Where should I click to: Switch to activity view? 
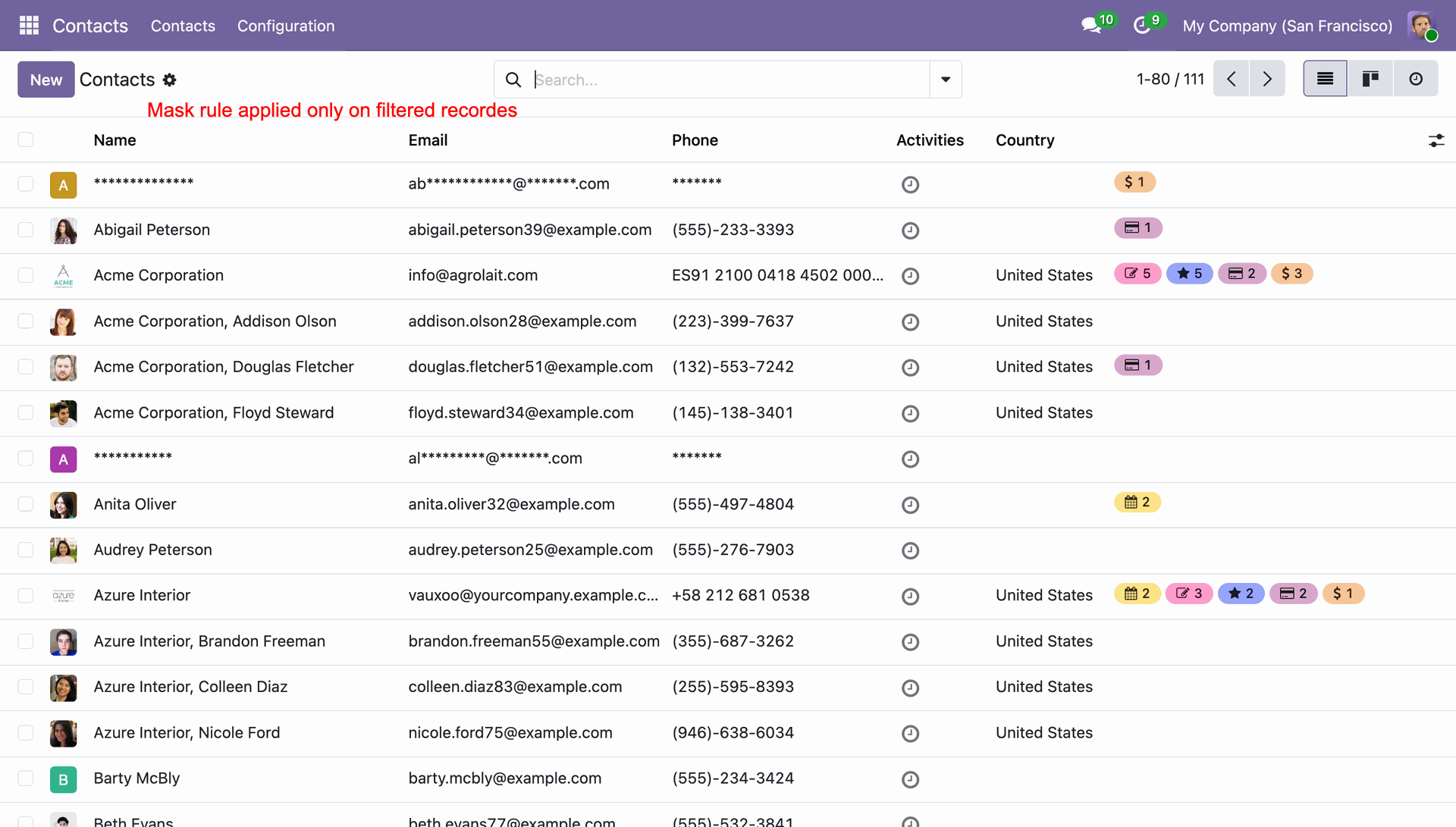pos(1415,79)
